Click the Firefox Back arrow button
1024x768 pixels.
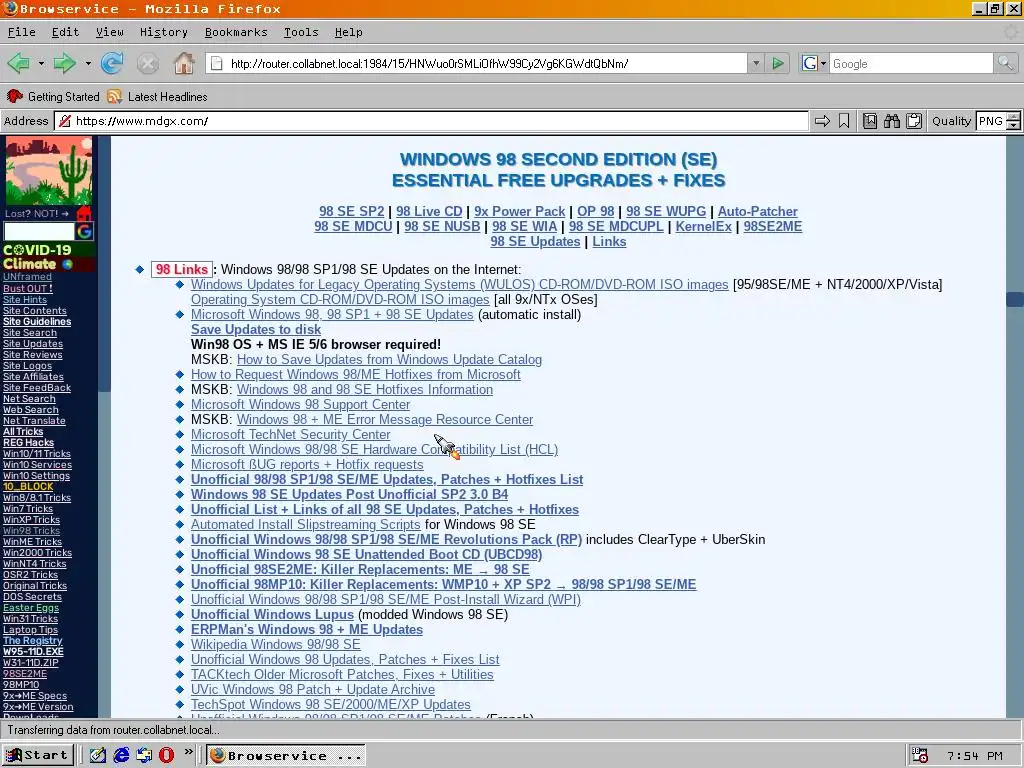tap(18, 63)
